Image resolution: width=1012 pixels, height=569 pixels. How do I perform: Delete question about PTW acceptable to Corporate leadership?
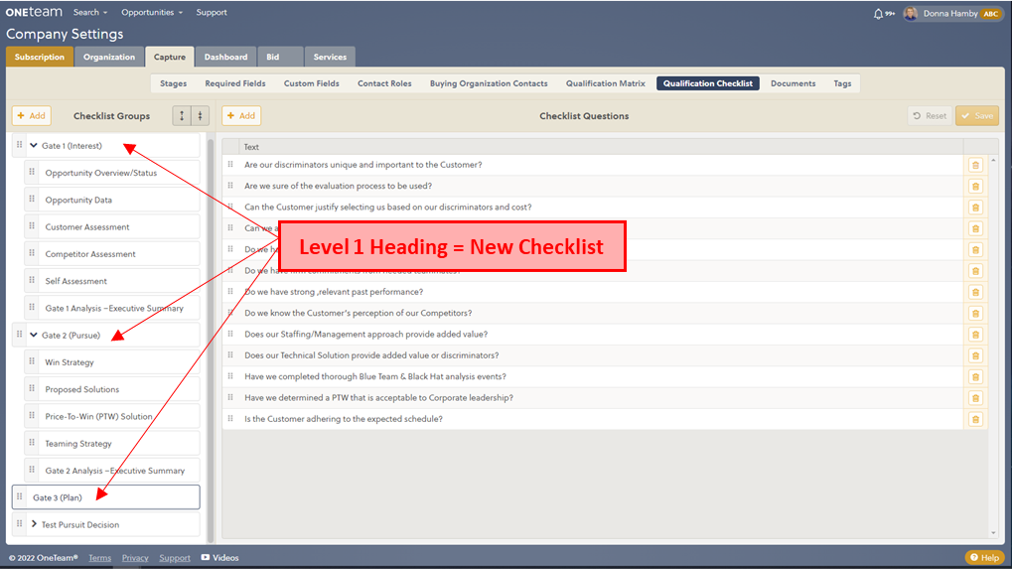click(975, 398)
